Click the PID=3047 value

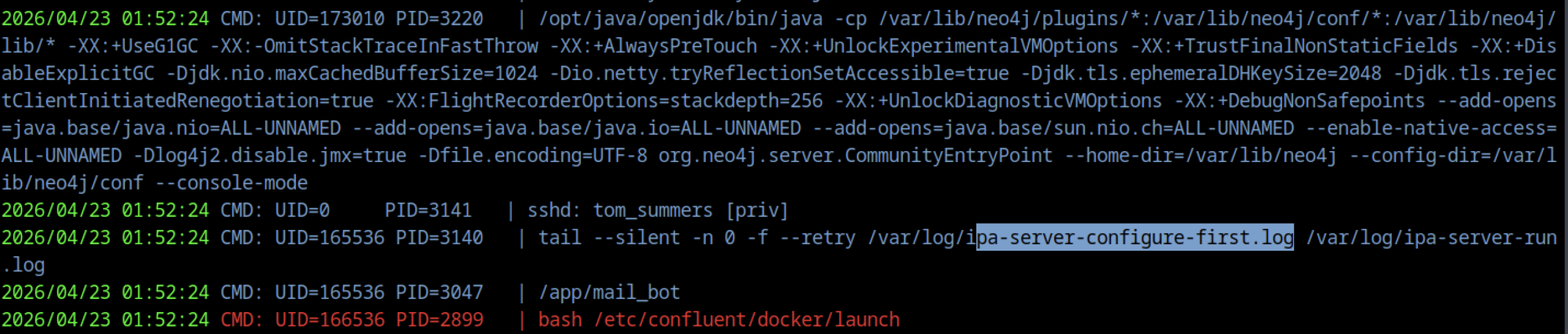[x=439, y=292]
